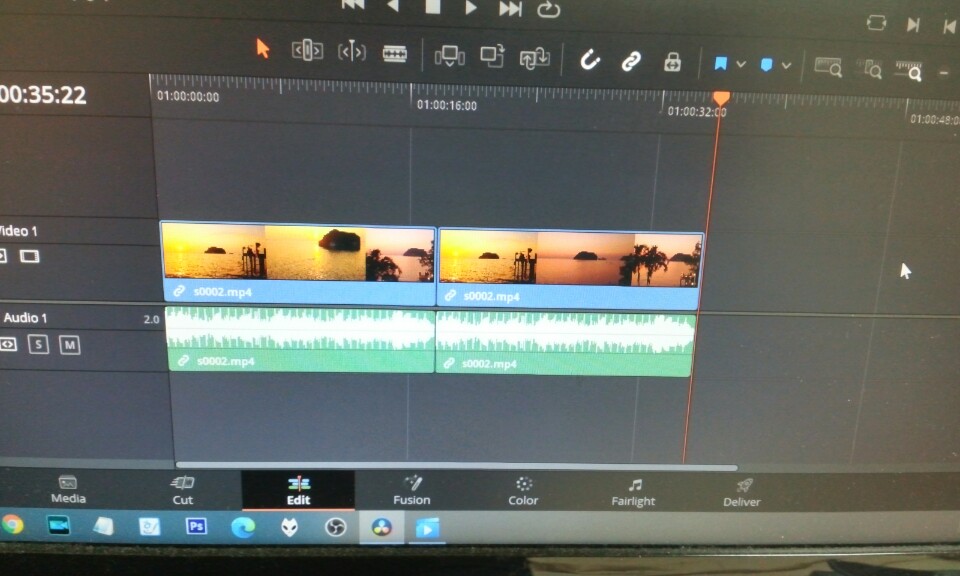Select second s0002.mp4 video clip

pyautogui.click(x=570, y=269)
